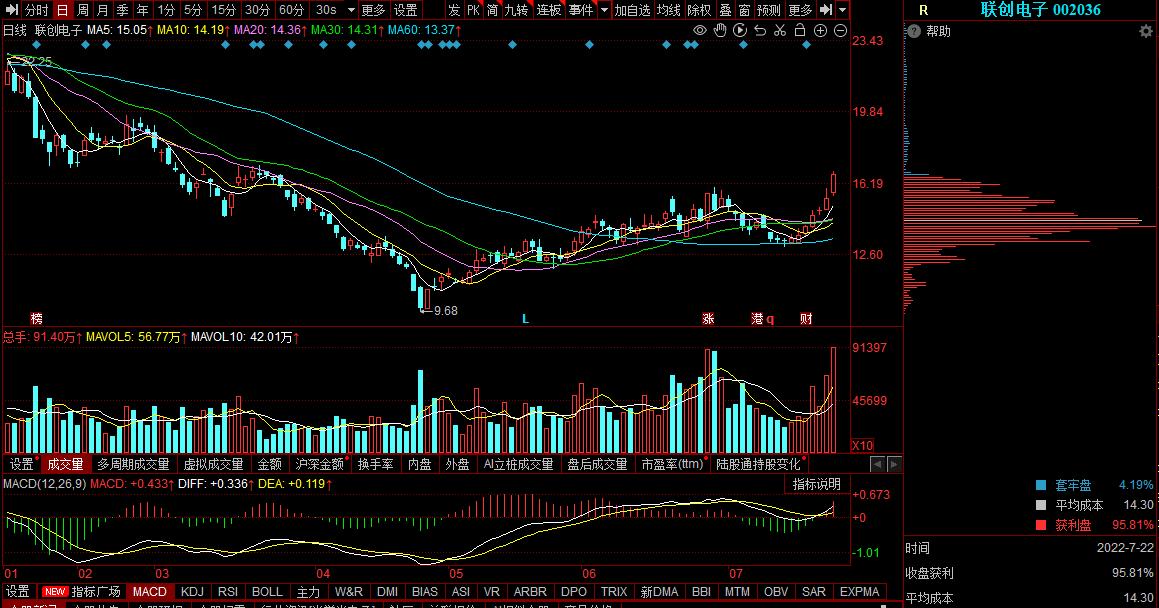1159x608 pixels.
Task: Select the 日 daily period tab
Action: (x=63, y=10)
